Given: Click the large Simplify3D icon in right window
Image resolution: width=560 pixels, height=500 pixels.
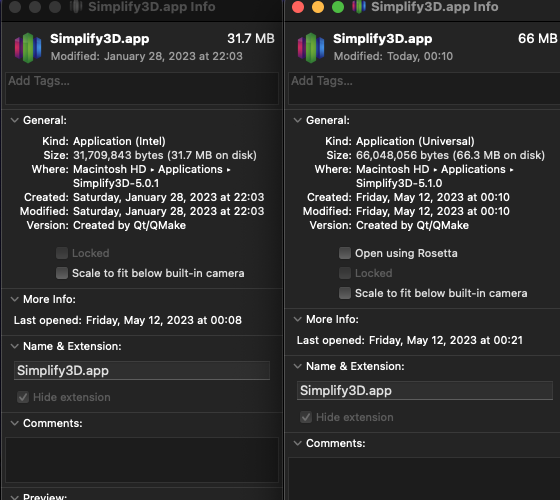Looking at the screenshot, I should pos(311,48).
